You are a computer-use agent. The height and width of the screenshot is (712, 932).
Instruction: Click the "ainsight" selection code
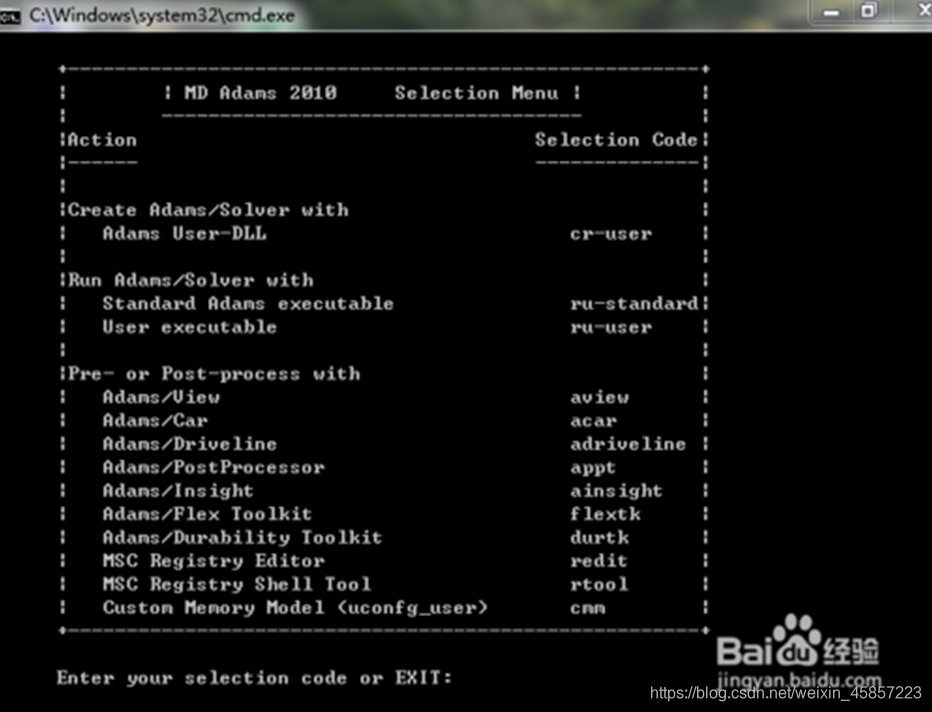tap(616, 491)
